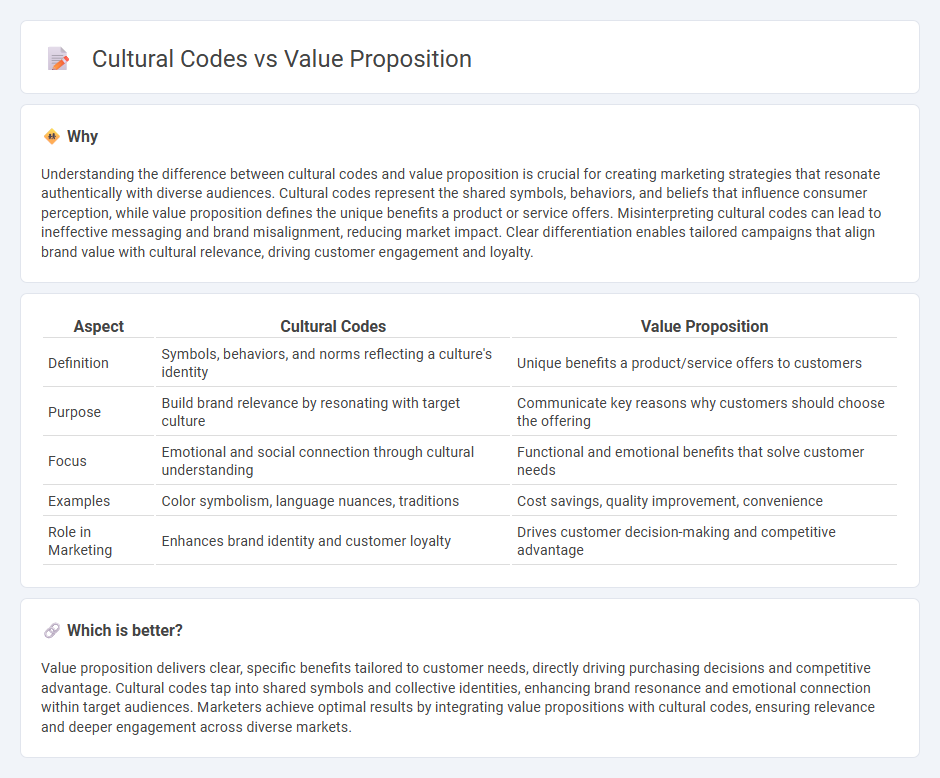
Task: Click the chain link icon by Which is better?
Action: (x=52, y=631)
